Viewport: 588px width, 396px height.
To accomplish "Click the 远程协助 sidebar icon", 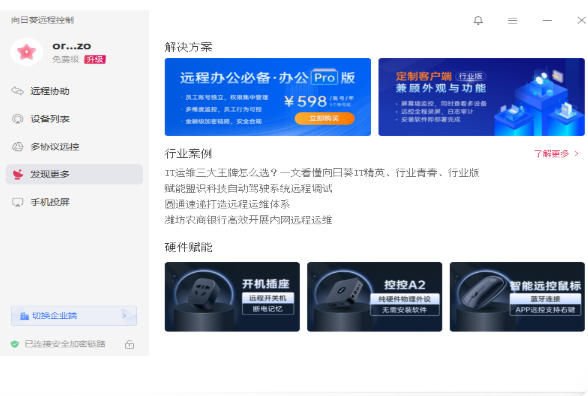I will coord(17,91).
